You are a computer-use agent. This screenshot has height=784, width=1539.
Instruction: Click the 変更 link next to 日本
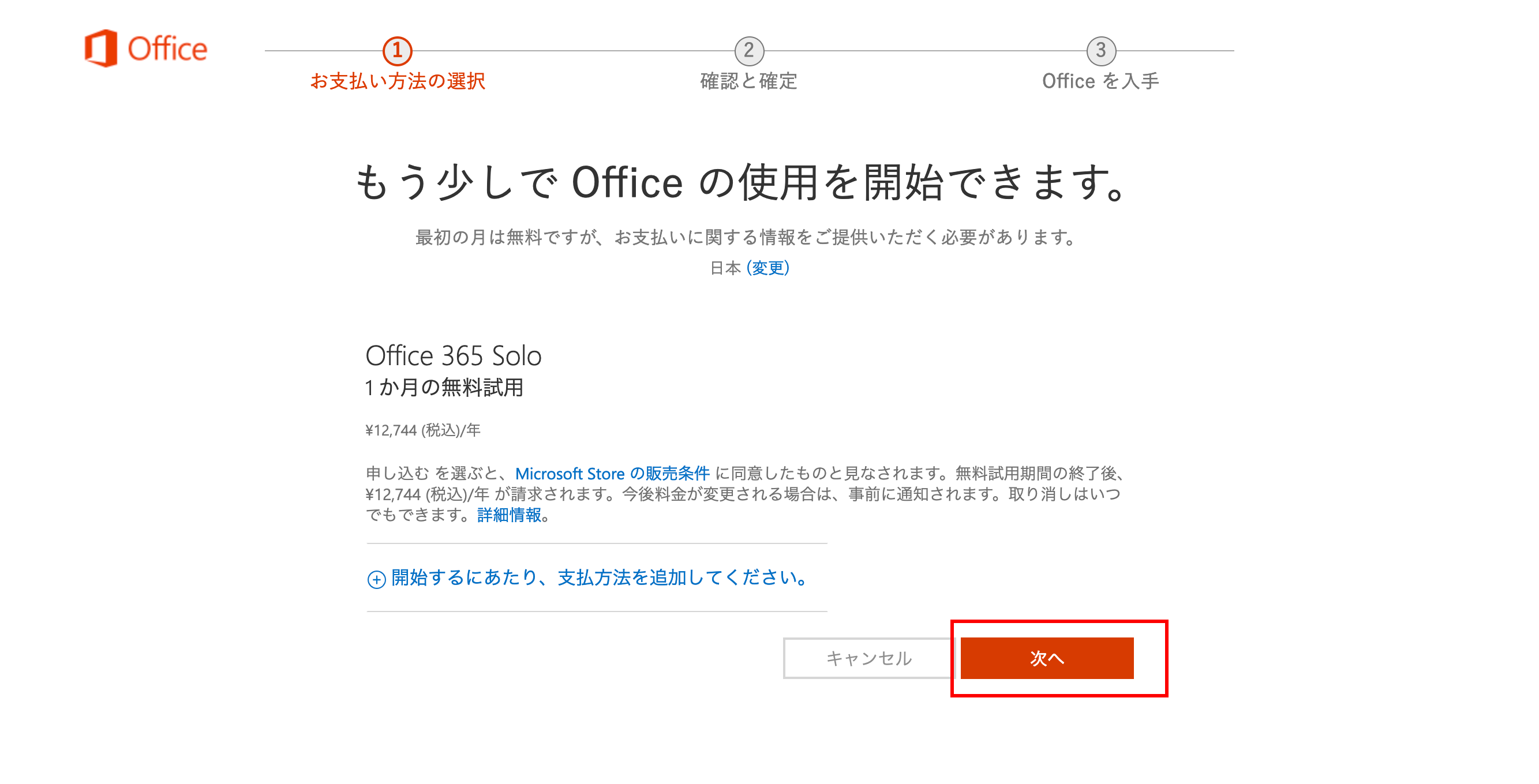tap(767, 268)
